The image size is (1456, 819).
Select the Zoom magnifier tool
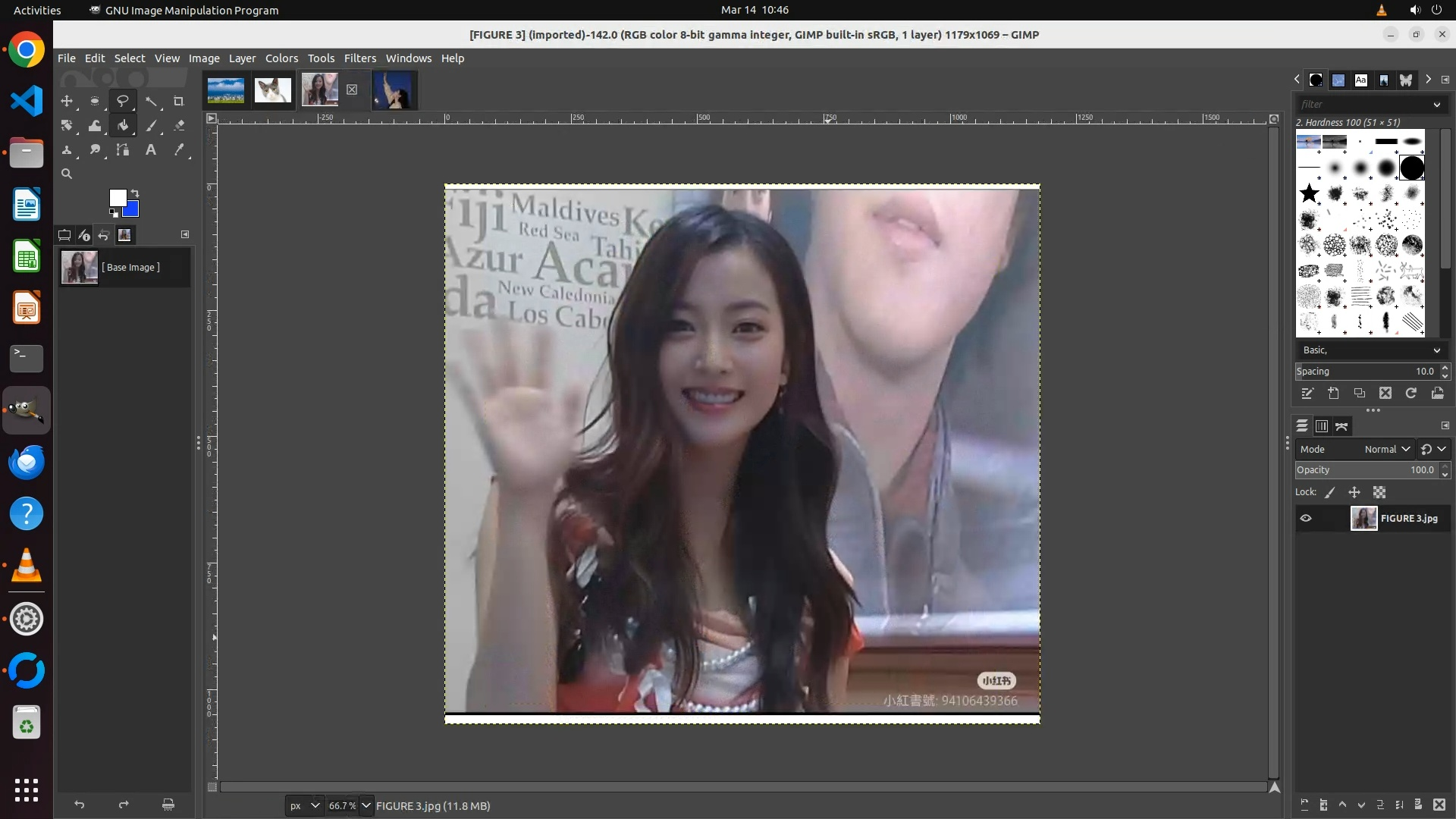point(67,174)
